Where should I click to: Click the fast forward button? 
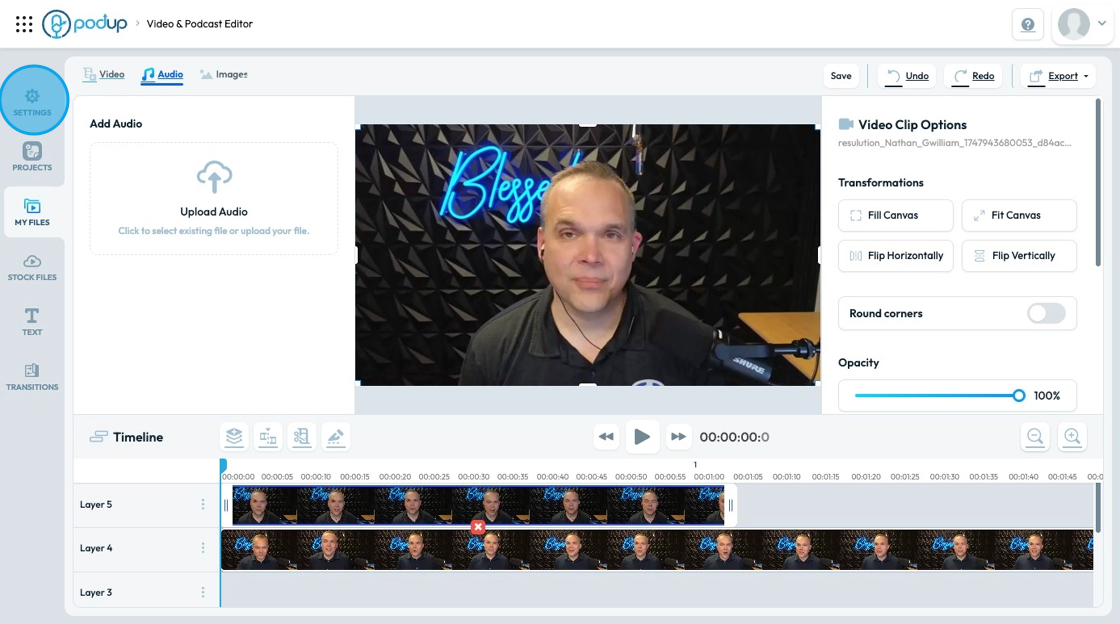coord(678,437)
